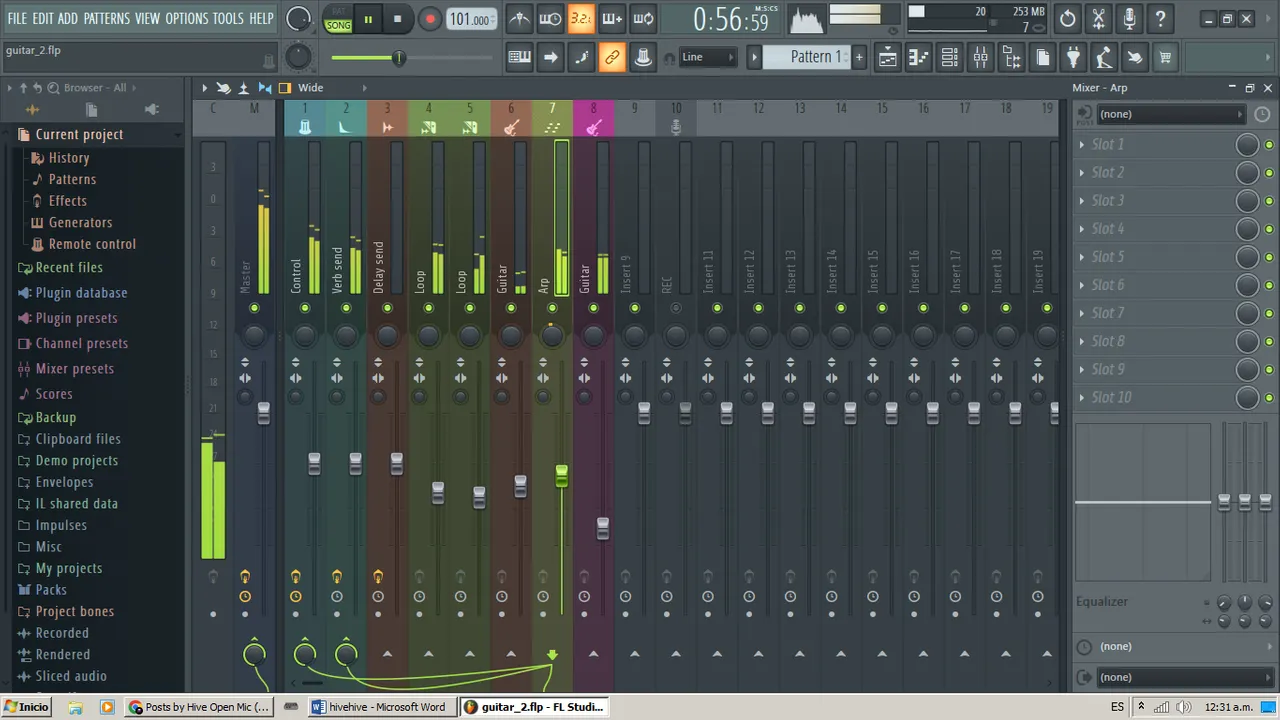1280x720 pixels.
Task: Open the piano roll view icon
Action: tap(918, 57)
